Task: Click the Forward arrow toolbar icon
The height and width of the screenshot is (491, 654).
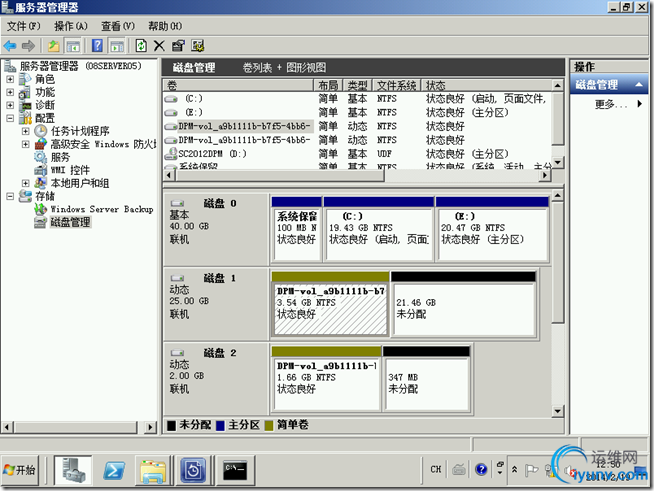Action: click(x=28, y=46)
